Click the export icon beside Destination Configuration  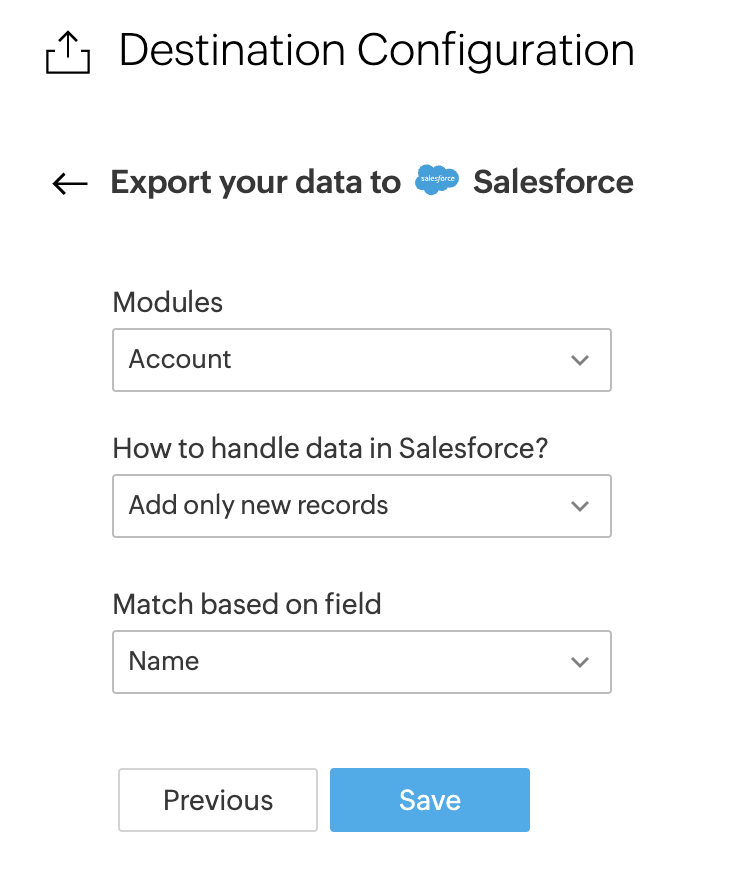tap(68, 52)
